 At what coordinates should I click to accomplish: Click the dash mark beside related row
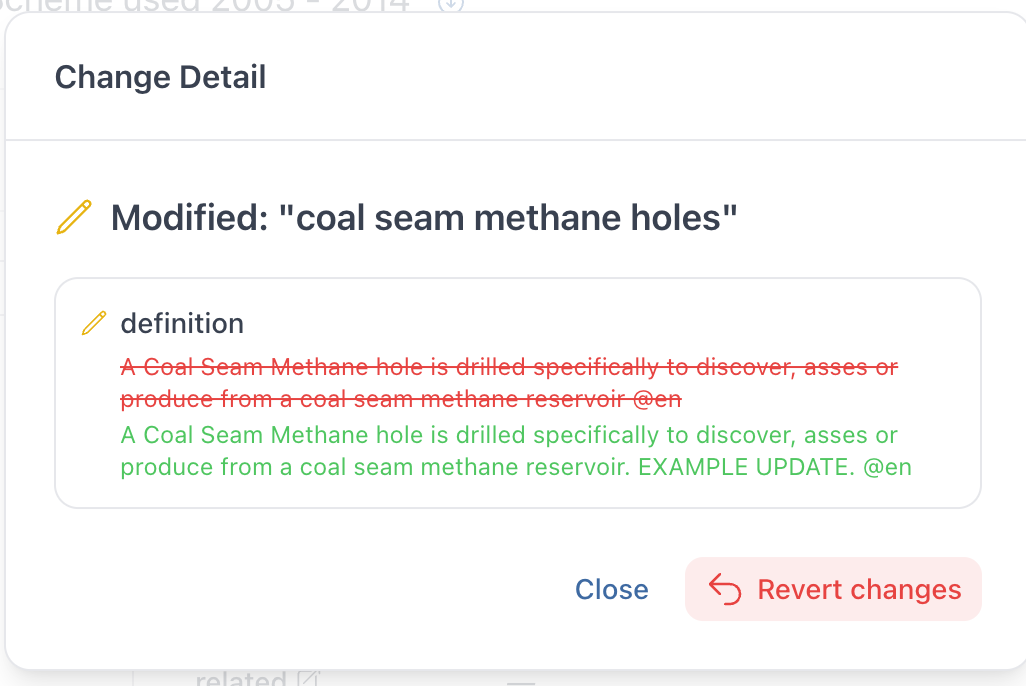(x=521, y=682)
